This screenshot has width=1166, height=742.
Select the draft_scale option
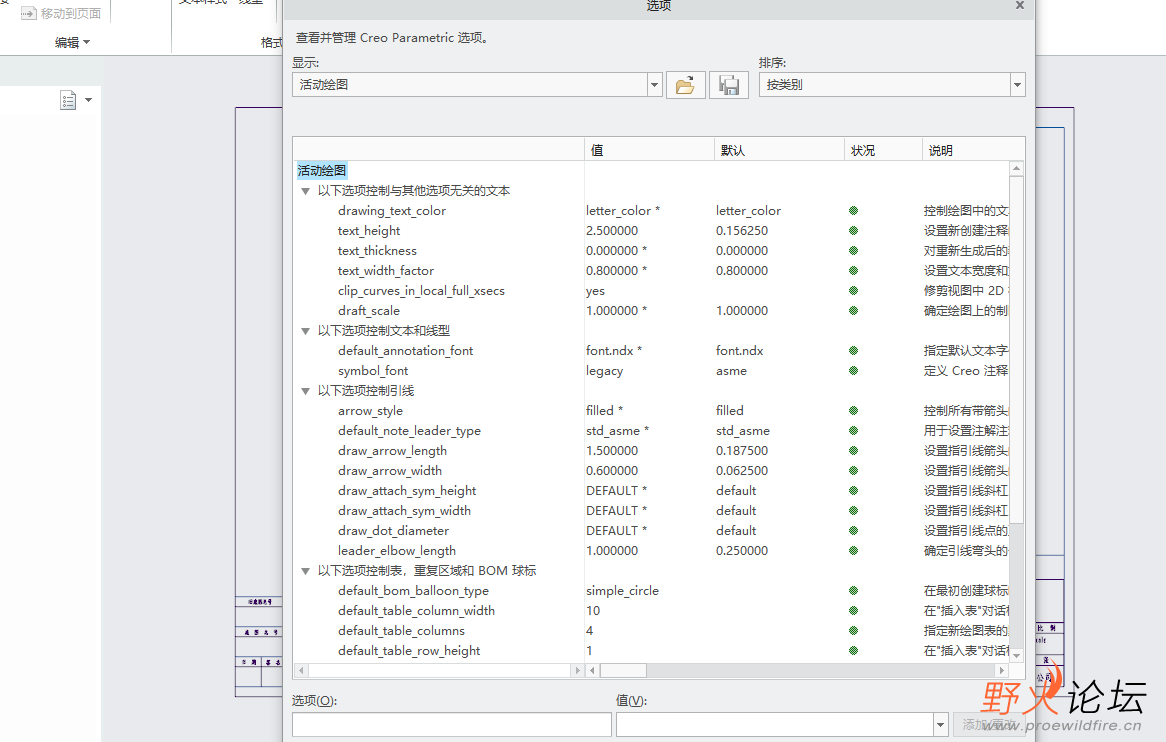(x=369, y=311)
